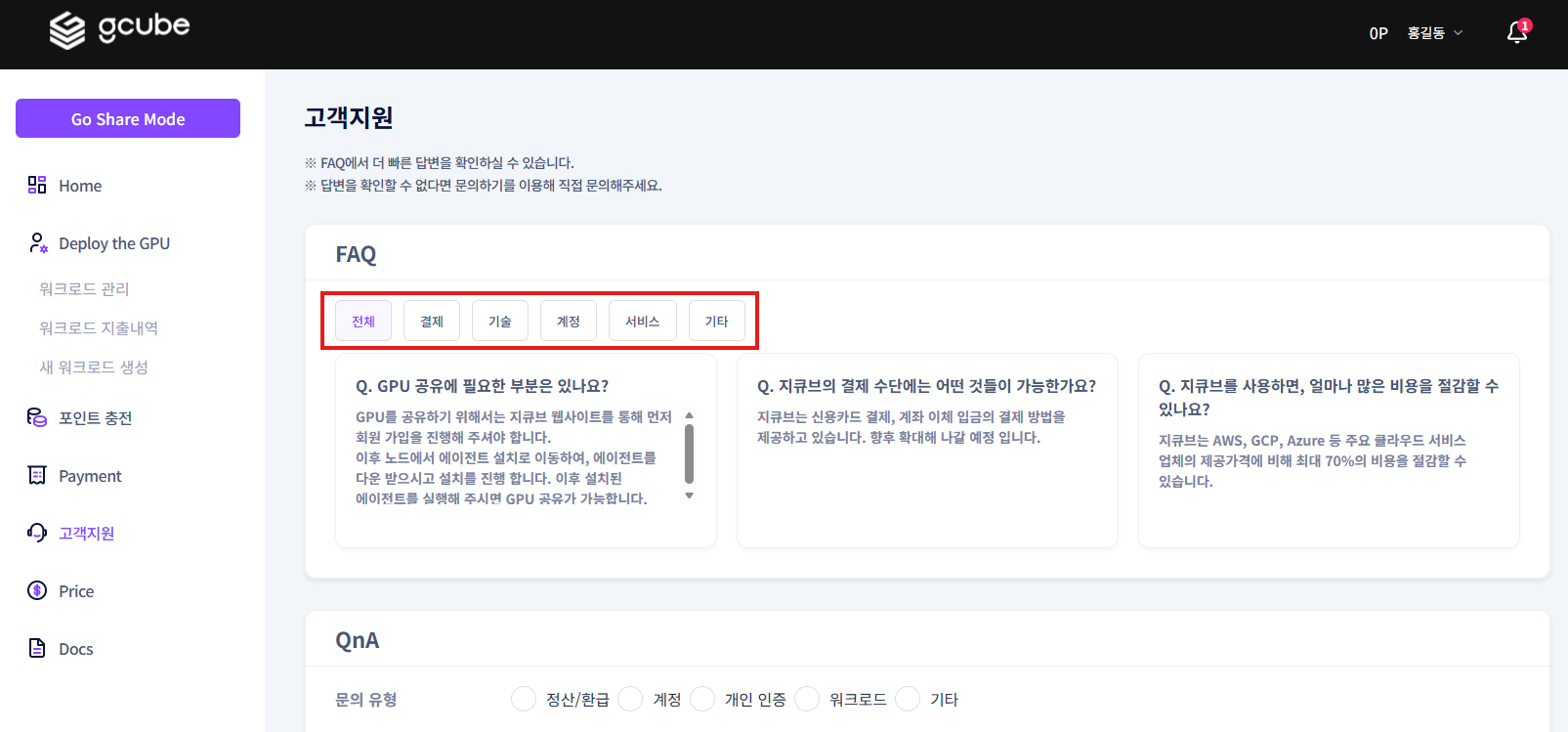1568x732 pixels.
Task: Click the 포인트 충전 coins icon
Action: [x=37, y=417]
